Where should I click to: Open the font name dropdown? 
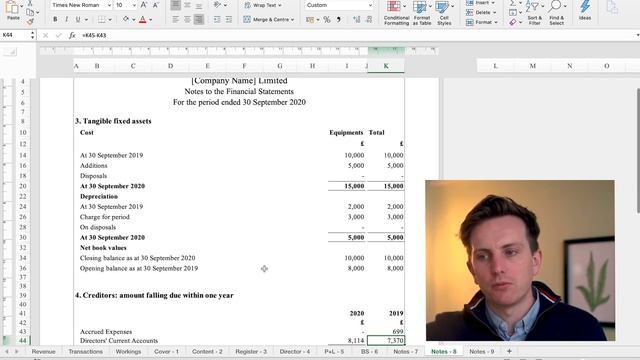[109, 5]
